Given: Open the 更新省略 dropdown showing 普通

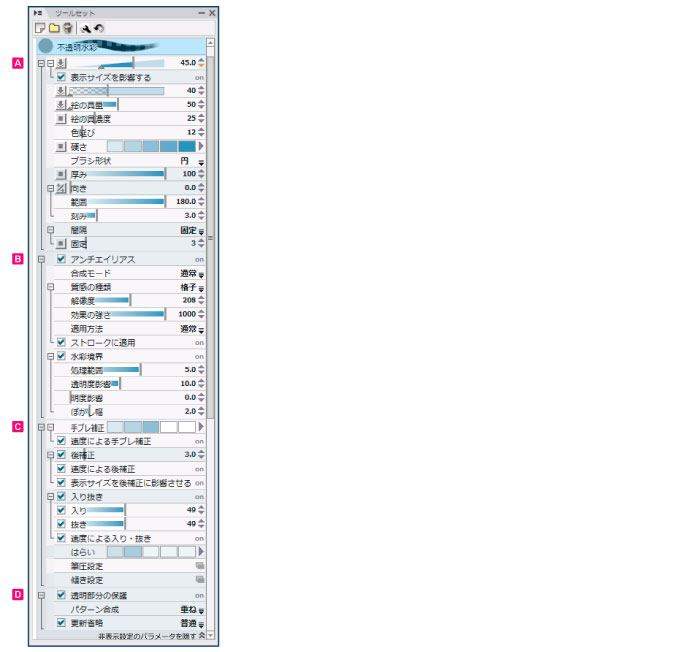Looking at the screenshot, I should 201,625.
